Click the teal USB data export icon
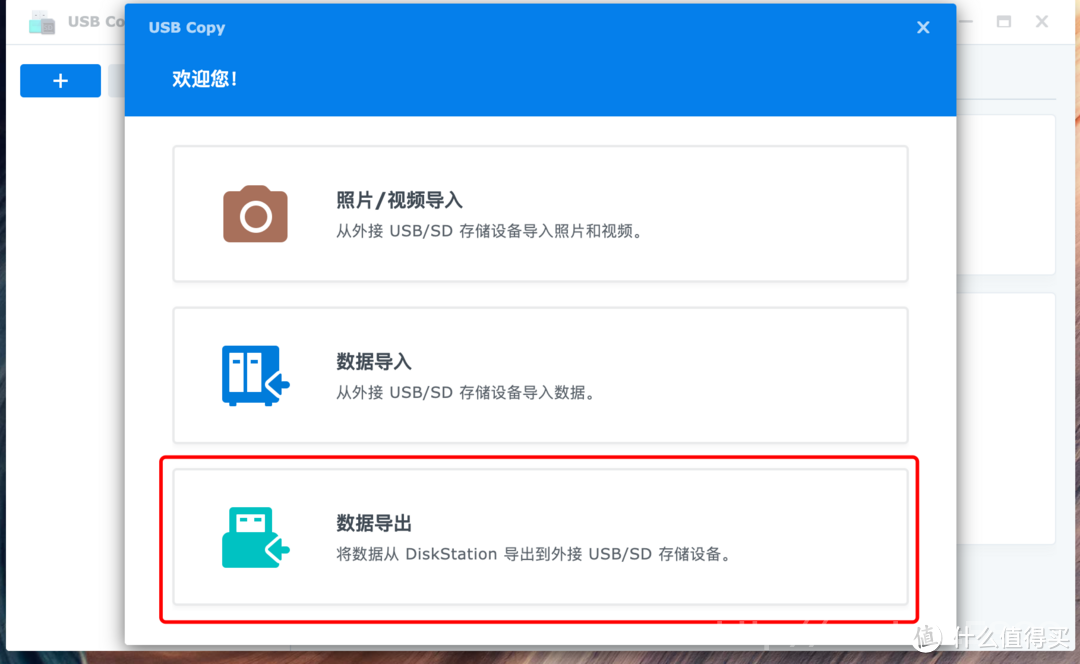 pyautogui.click(x=256, y=537)
